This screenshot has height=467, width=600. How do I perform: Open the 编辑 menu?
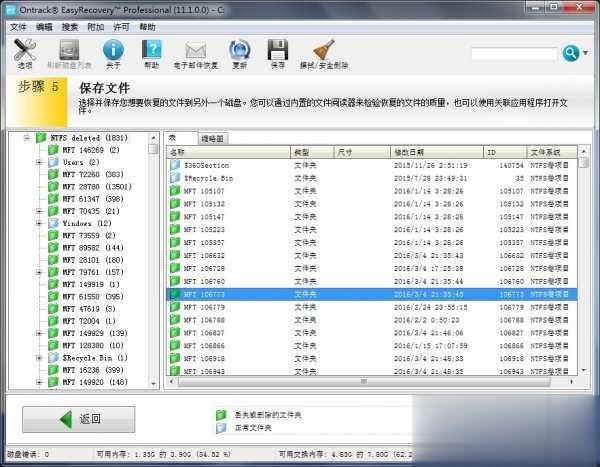44,27
